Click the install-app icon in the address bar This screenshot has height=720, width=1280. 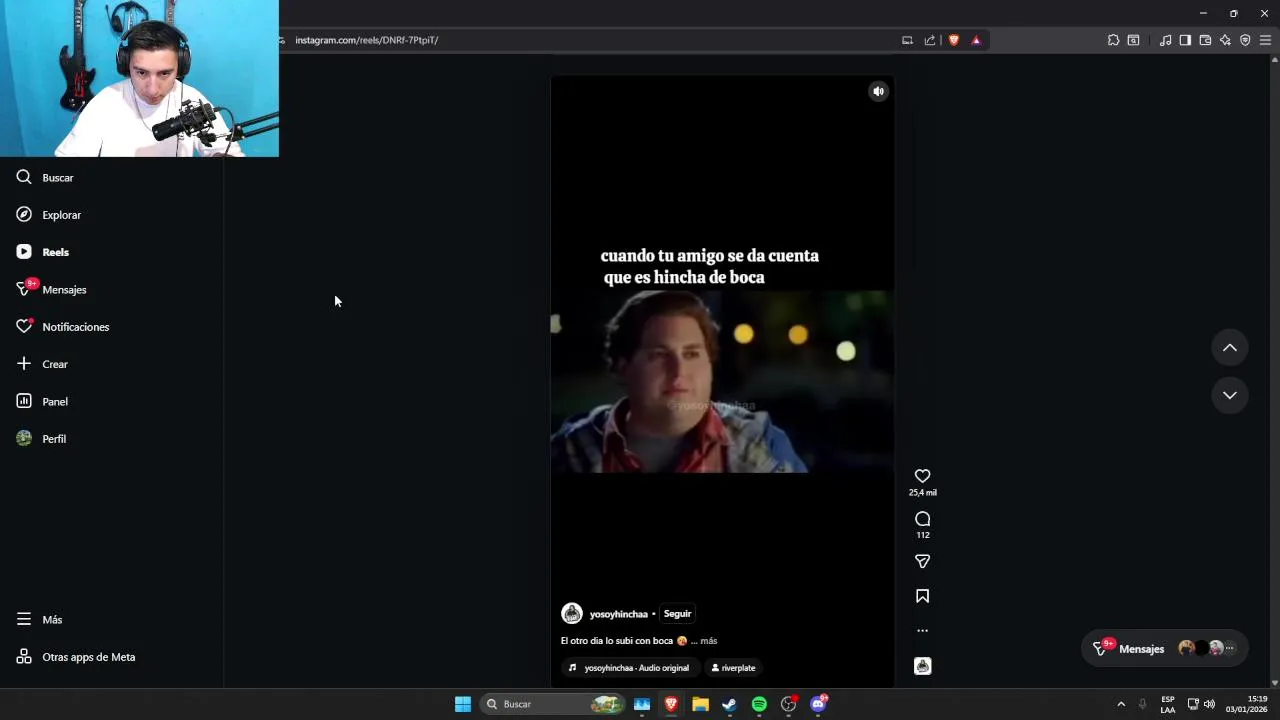point(907,40)
